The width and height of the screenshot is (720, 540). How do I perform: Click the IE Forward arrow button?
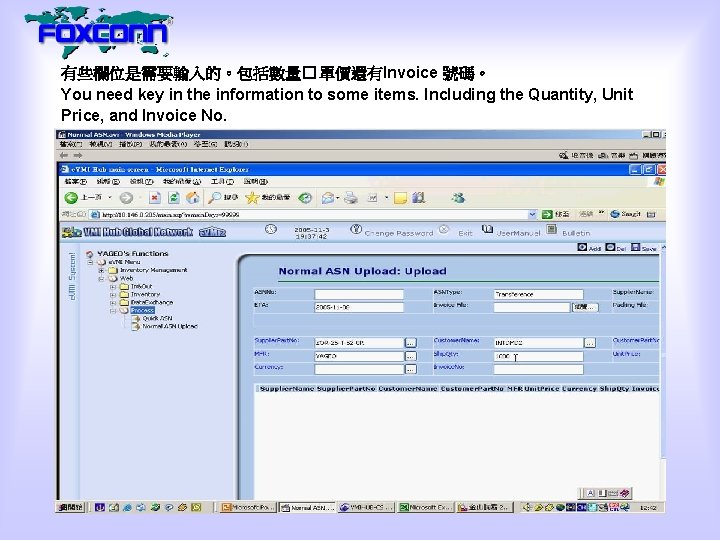[x=126, y=198]
